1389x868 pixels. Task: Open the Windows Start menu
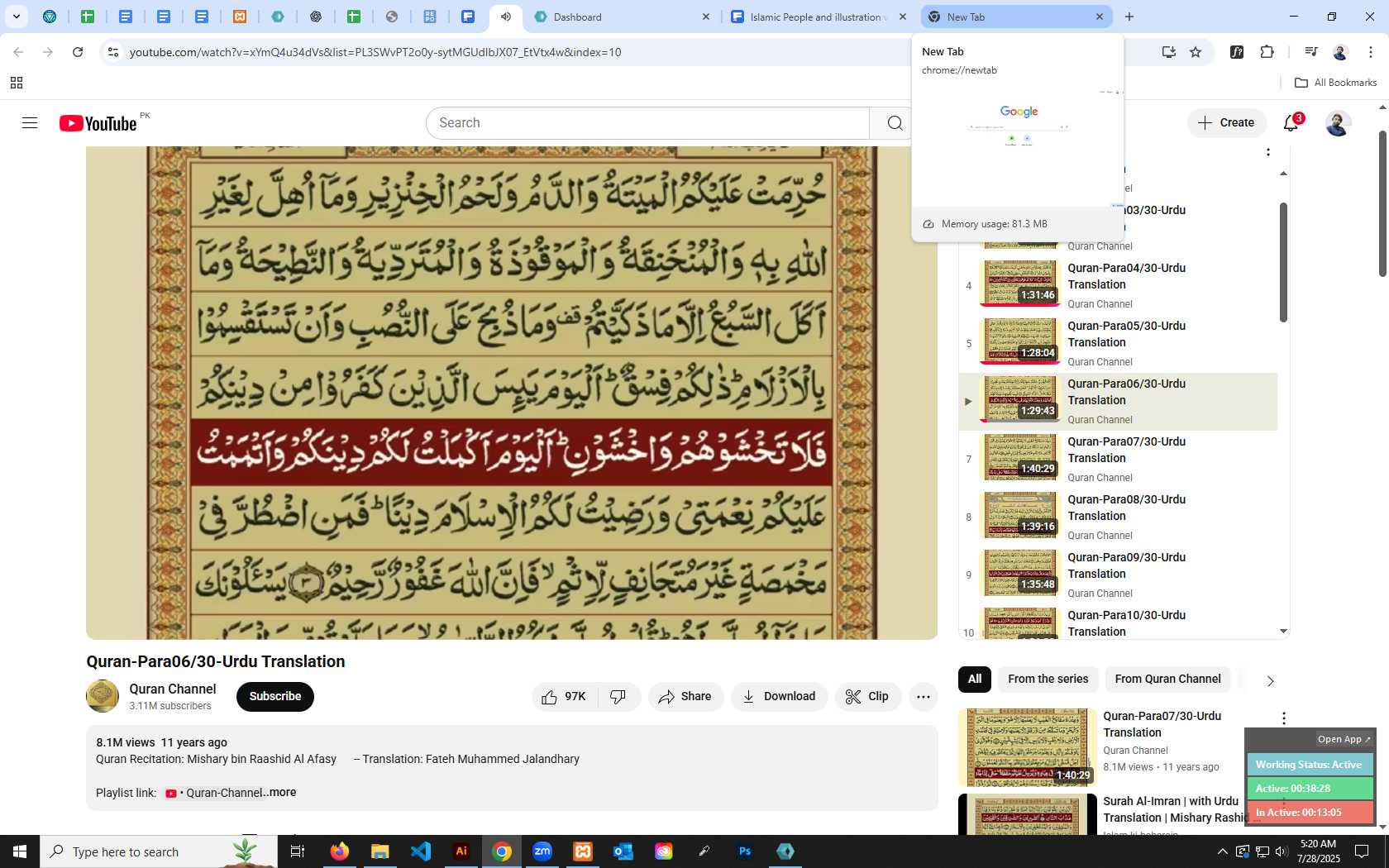[20, 851]
